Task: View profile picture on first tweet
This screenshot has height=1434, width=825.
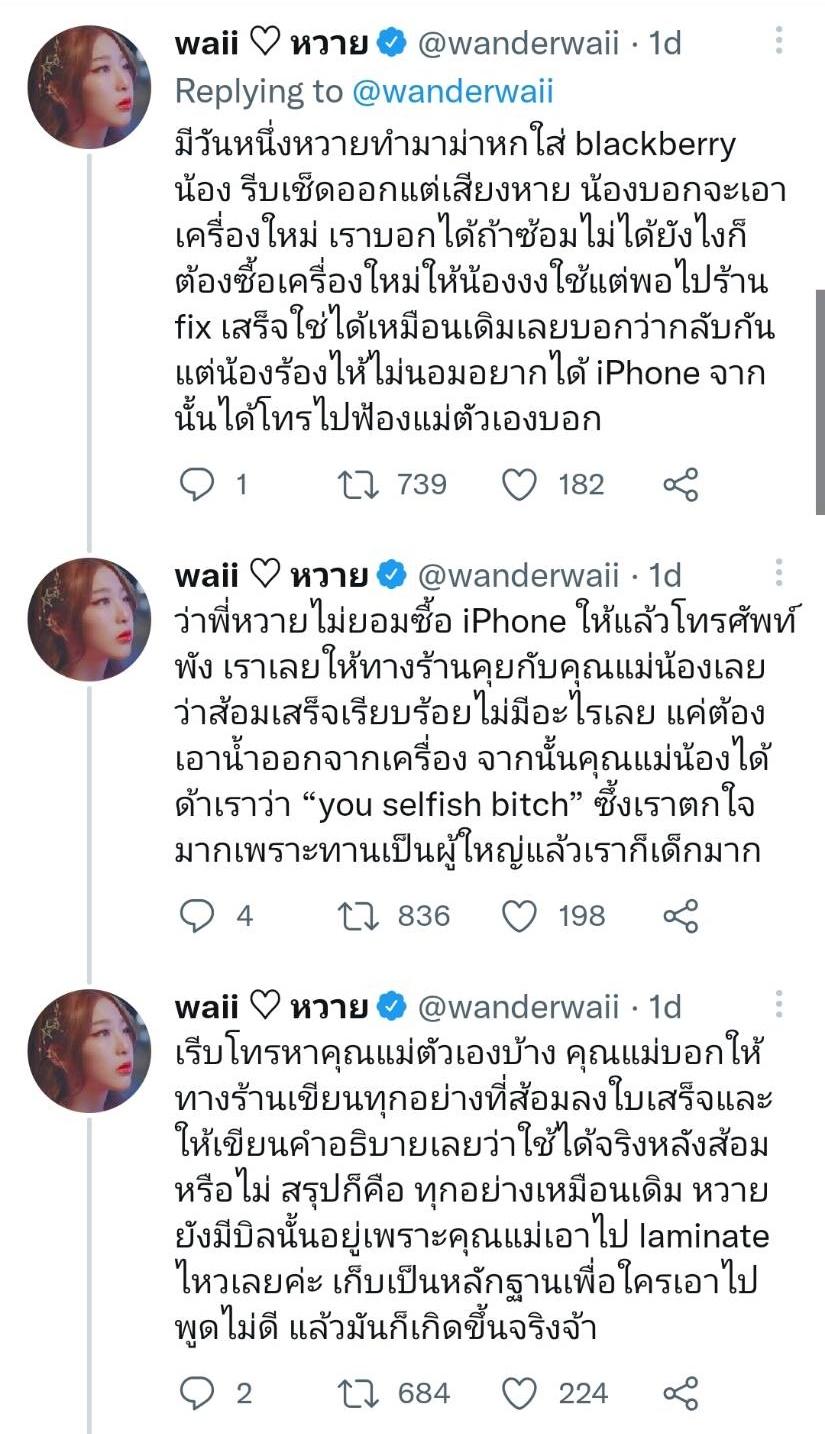Action: pos(90,88)
